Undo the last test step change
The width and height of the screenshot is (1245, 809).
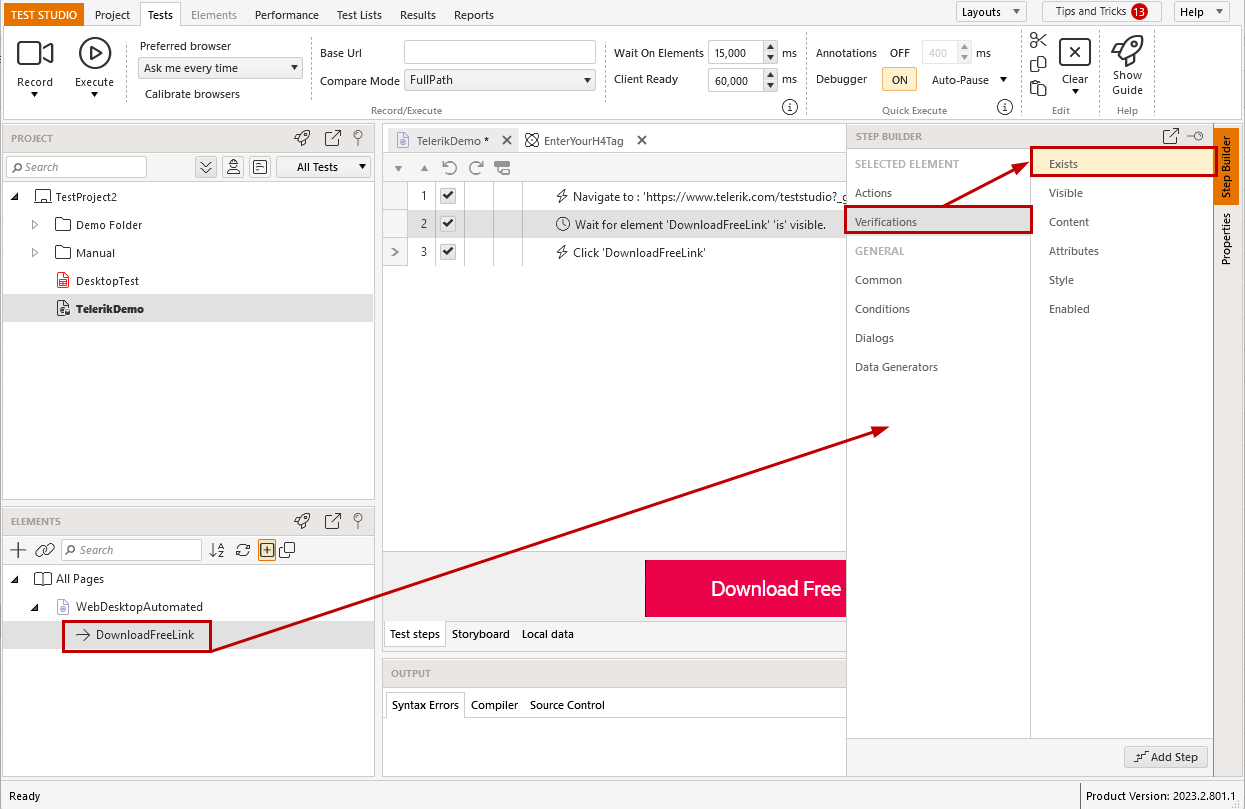450,168
